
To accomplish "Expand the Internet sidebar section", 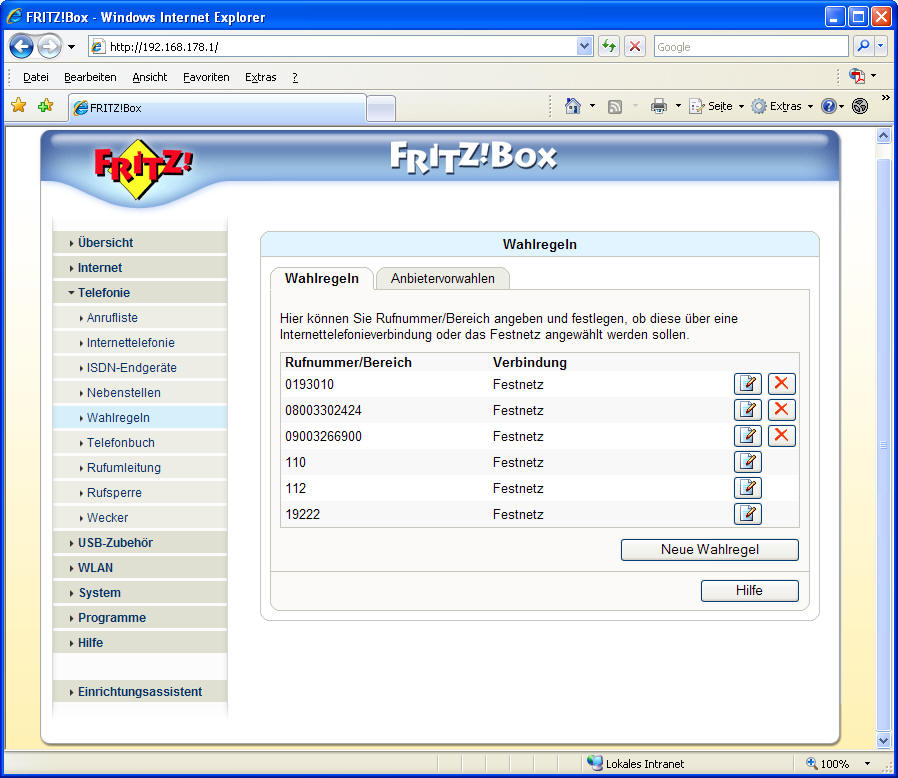I will pyautogui.click(x=140, y=268).
